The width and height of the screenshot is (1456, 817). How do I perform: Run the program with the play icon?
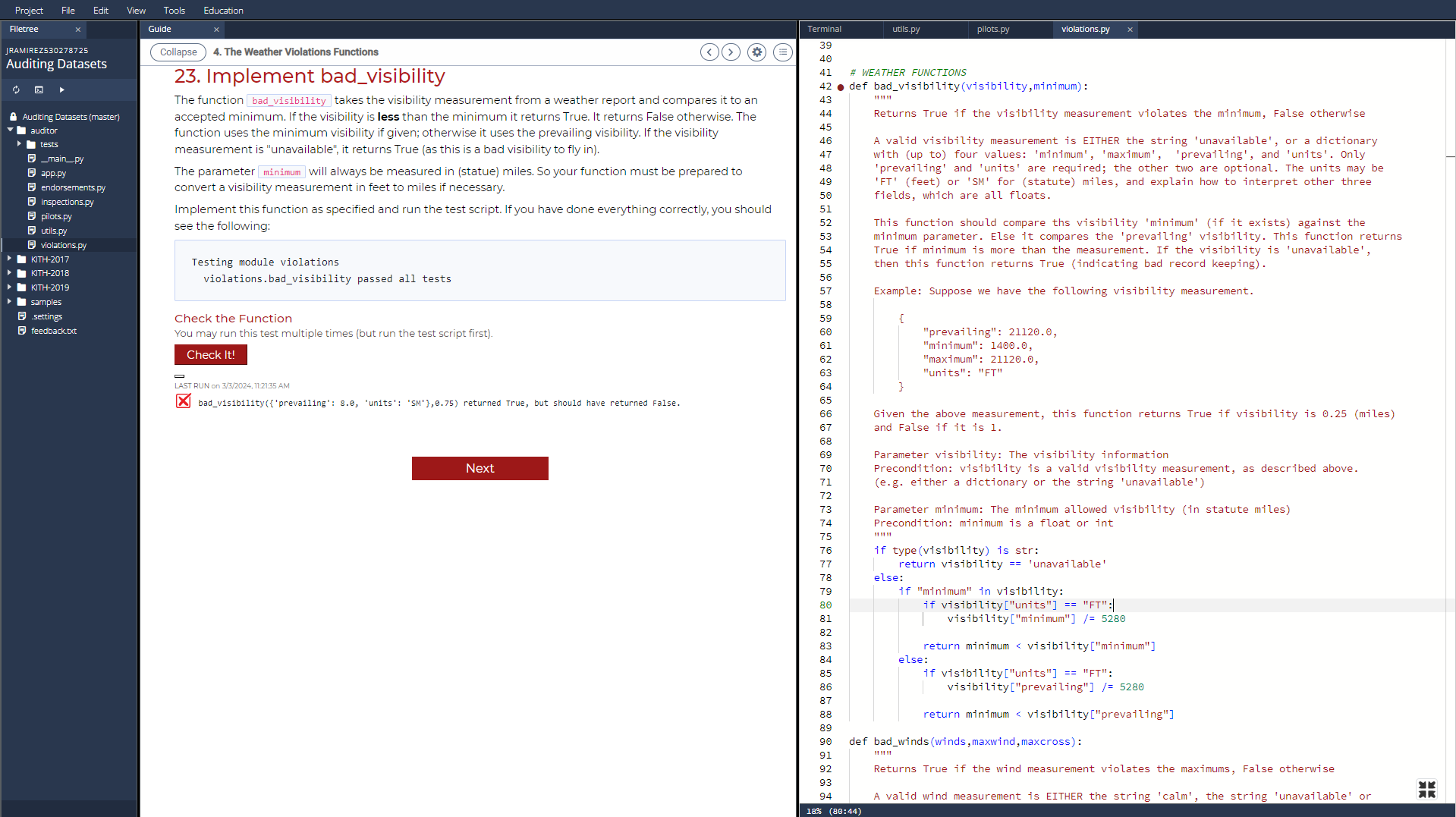[x=61, y=90]
